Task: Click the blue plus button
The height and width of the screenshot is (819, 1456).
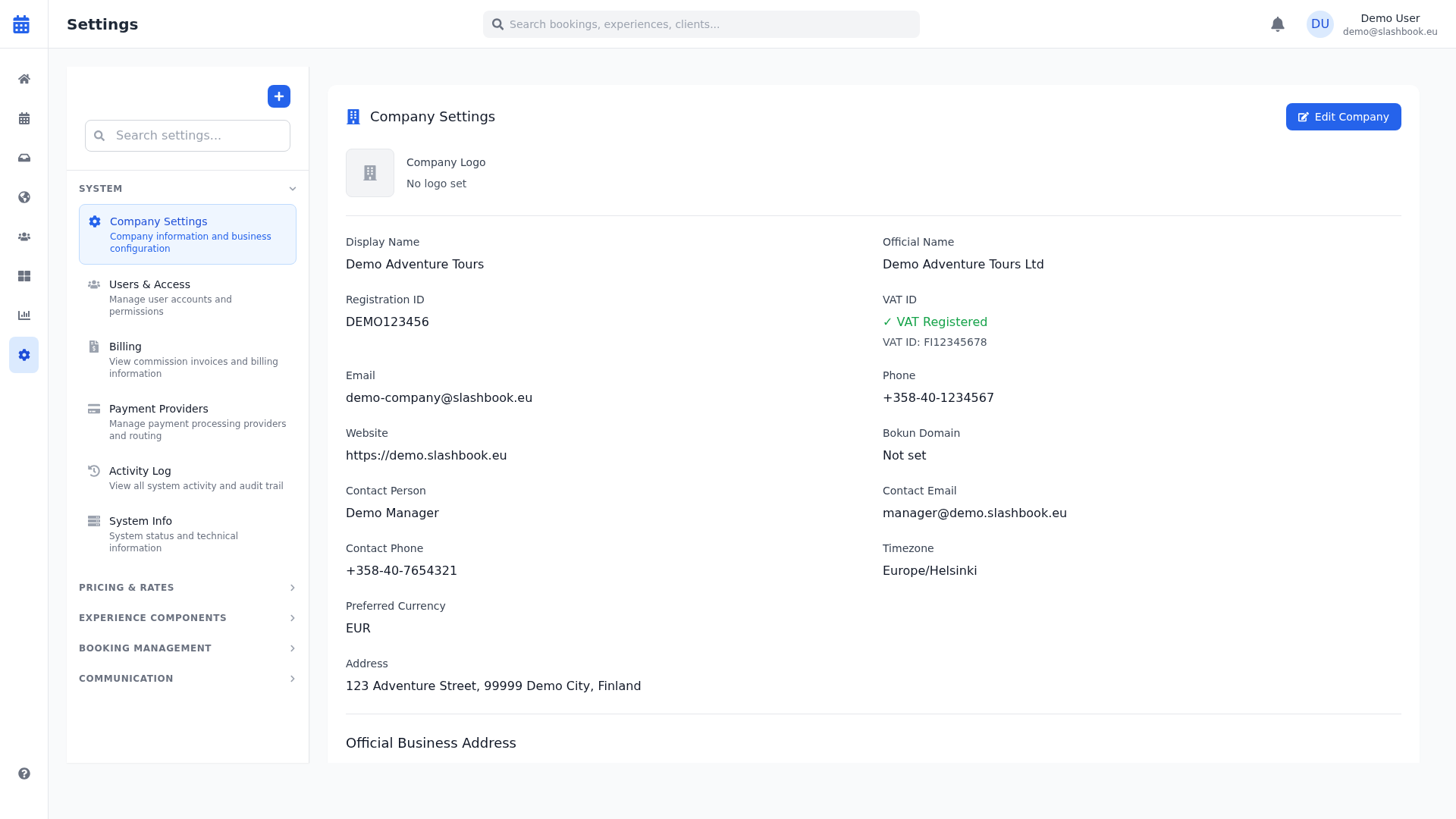Action: [x=279, y=96]
